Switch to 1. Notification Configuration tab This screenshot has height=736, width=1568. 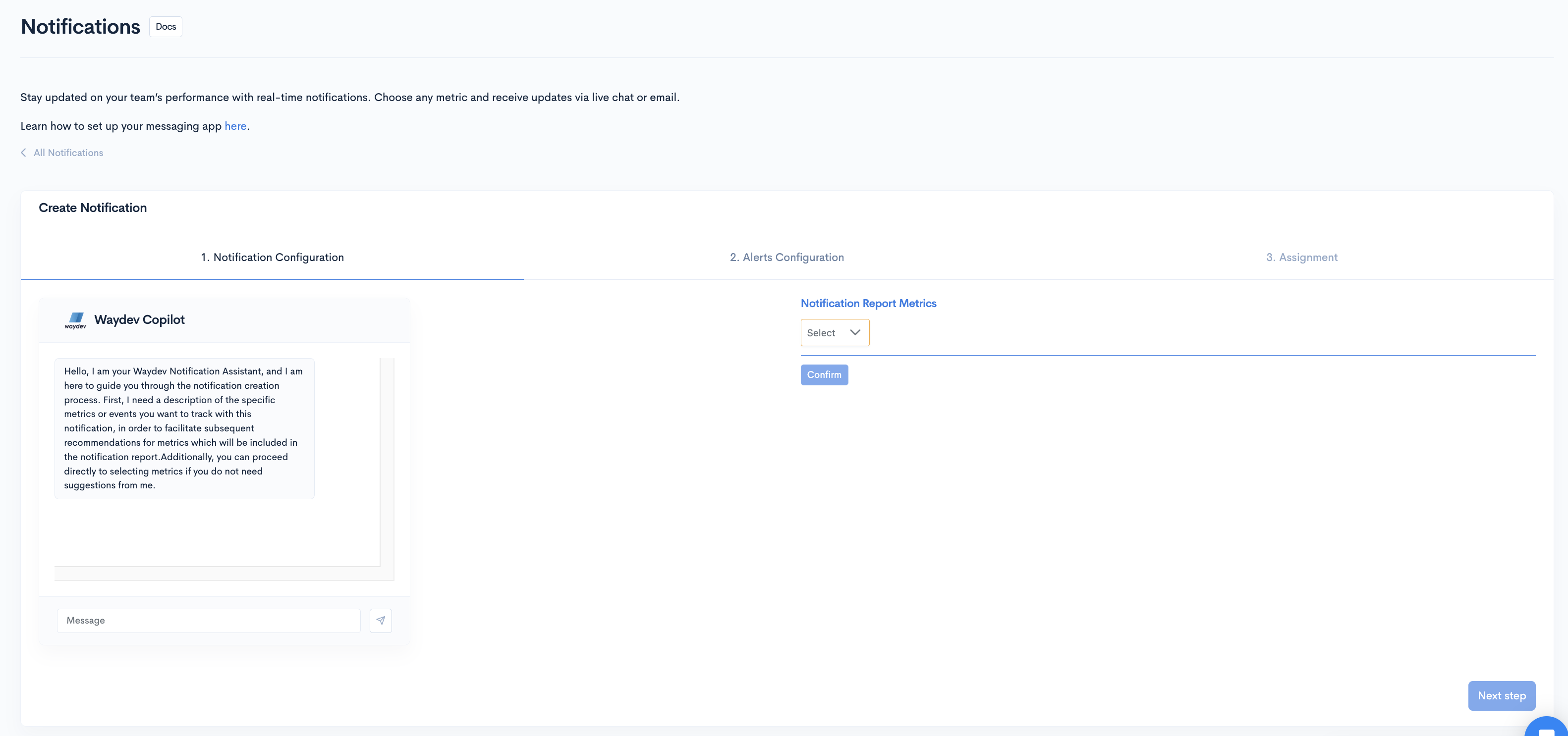pyautogui.click(x=272, y=257)
